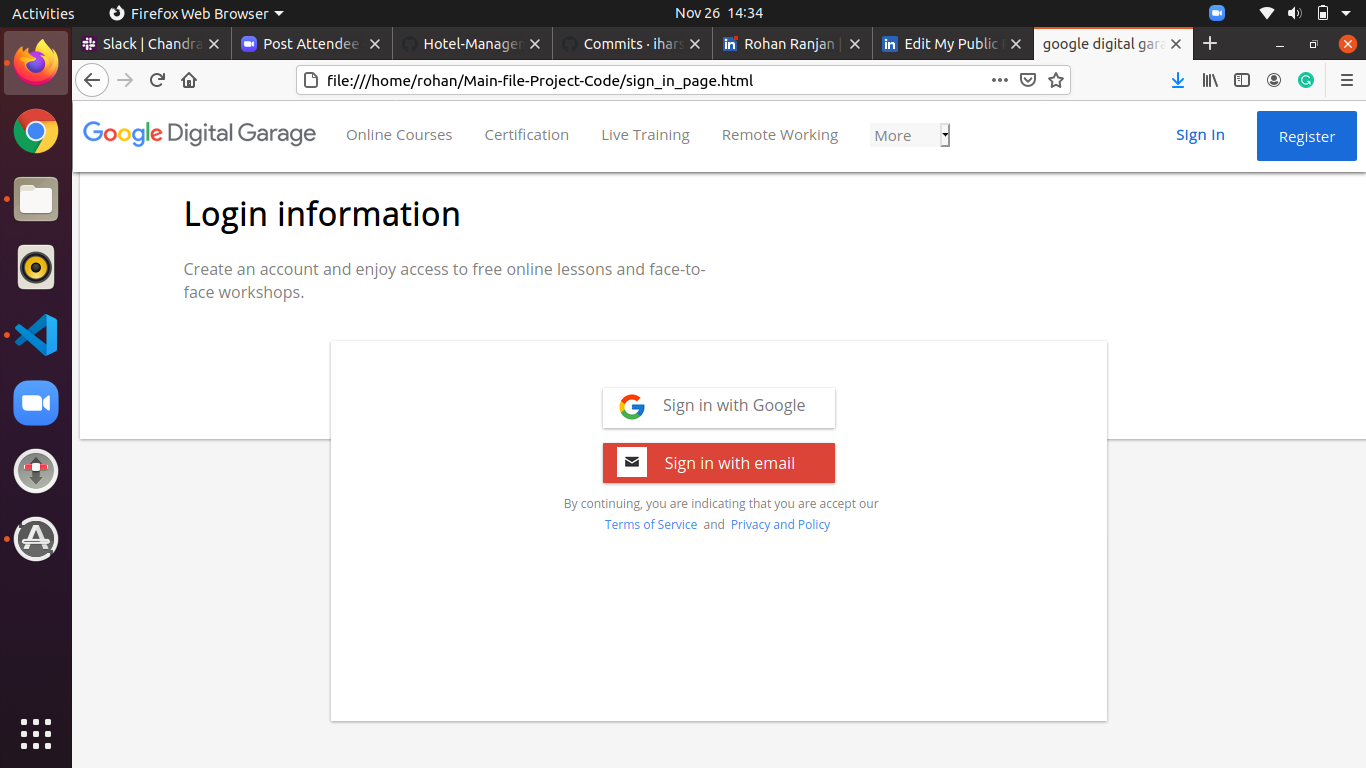Screen dimensions: 1366x768
Task: Click the page info icon in address bar
Action: pyautogui.click(x=311, y=80)
